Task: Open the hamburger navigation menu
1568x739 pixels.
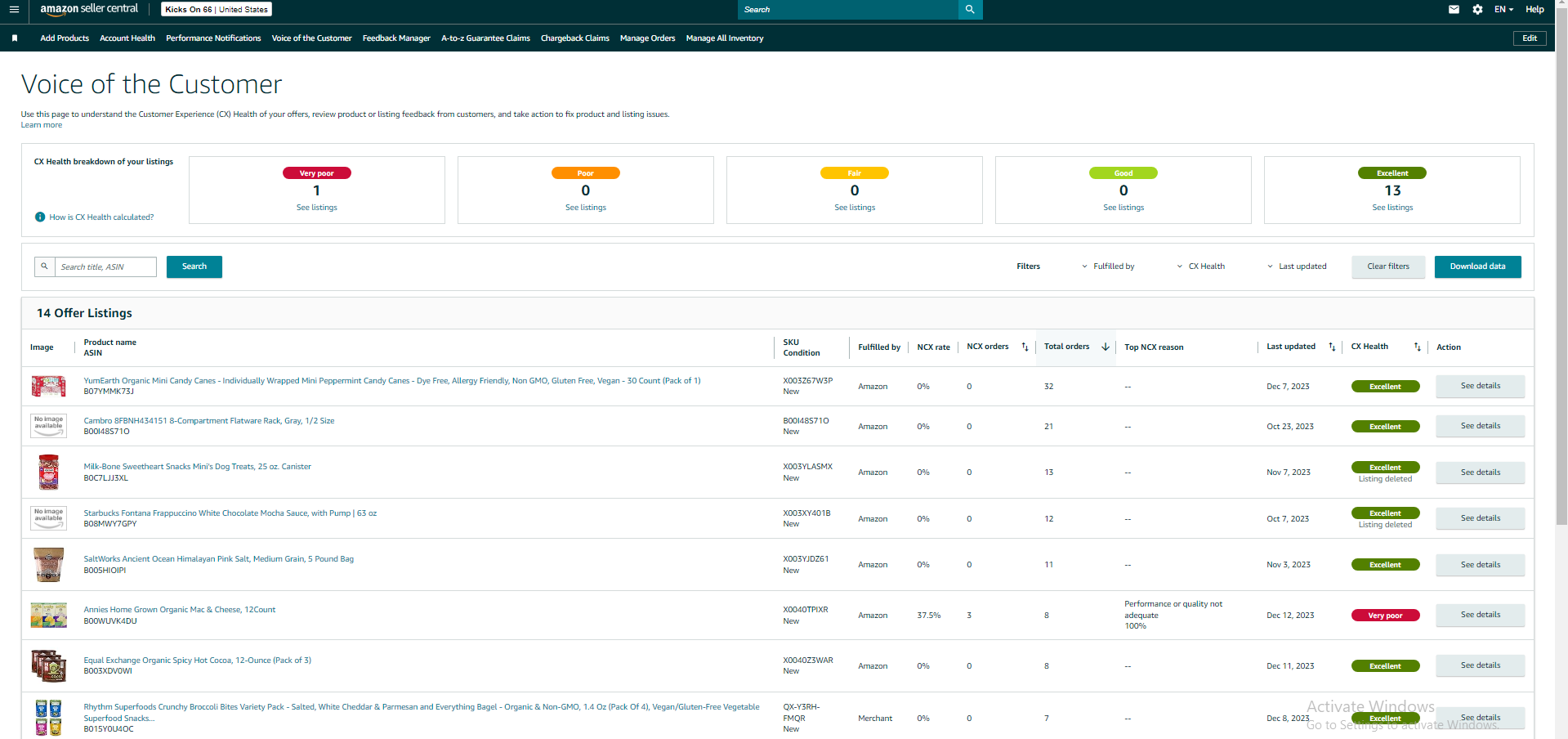Action: (x=14, y=10)
